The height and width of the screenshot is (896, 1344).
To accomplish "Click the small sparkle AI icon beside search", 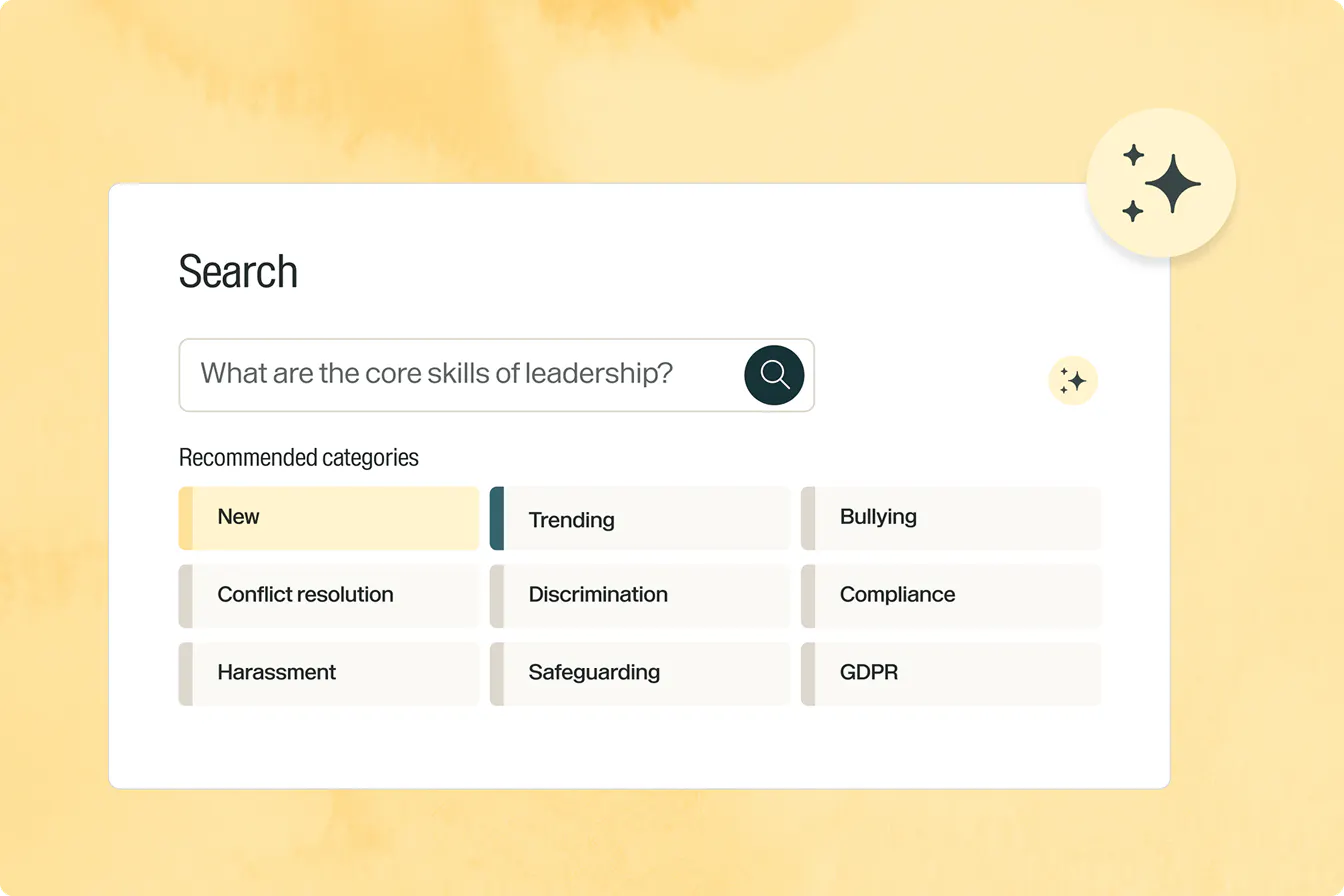I will (x=1073, y=381).
